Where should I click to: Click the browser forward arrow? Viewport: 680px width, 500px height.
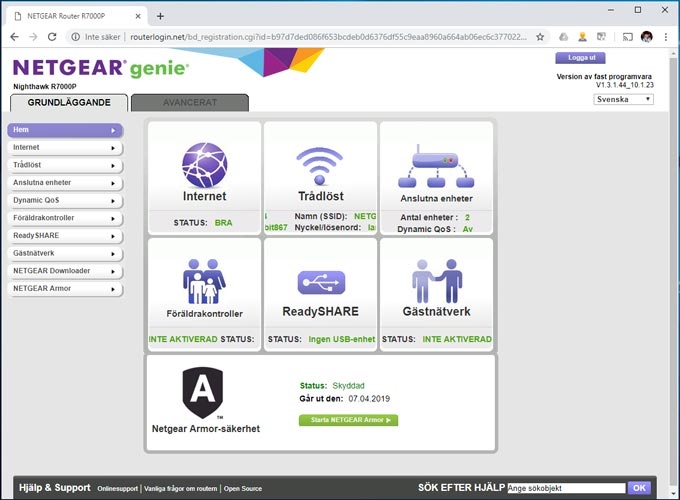pos(33,37)
